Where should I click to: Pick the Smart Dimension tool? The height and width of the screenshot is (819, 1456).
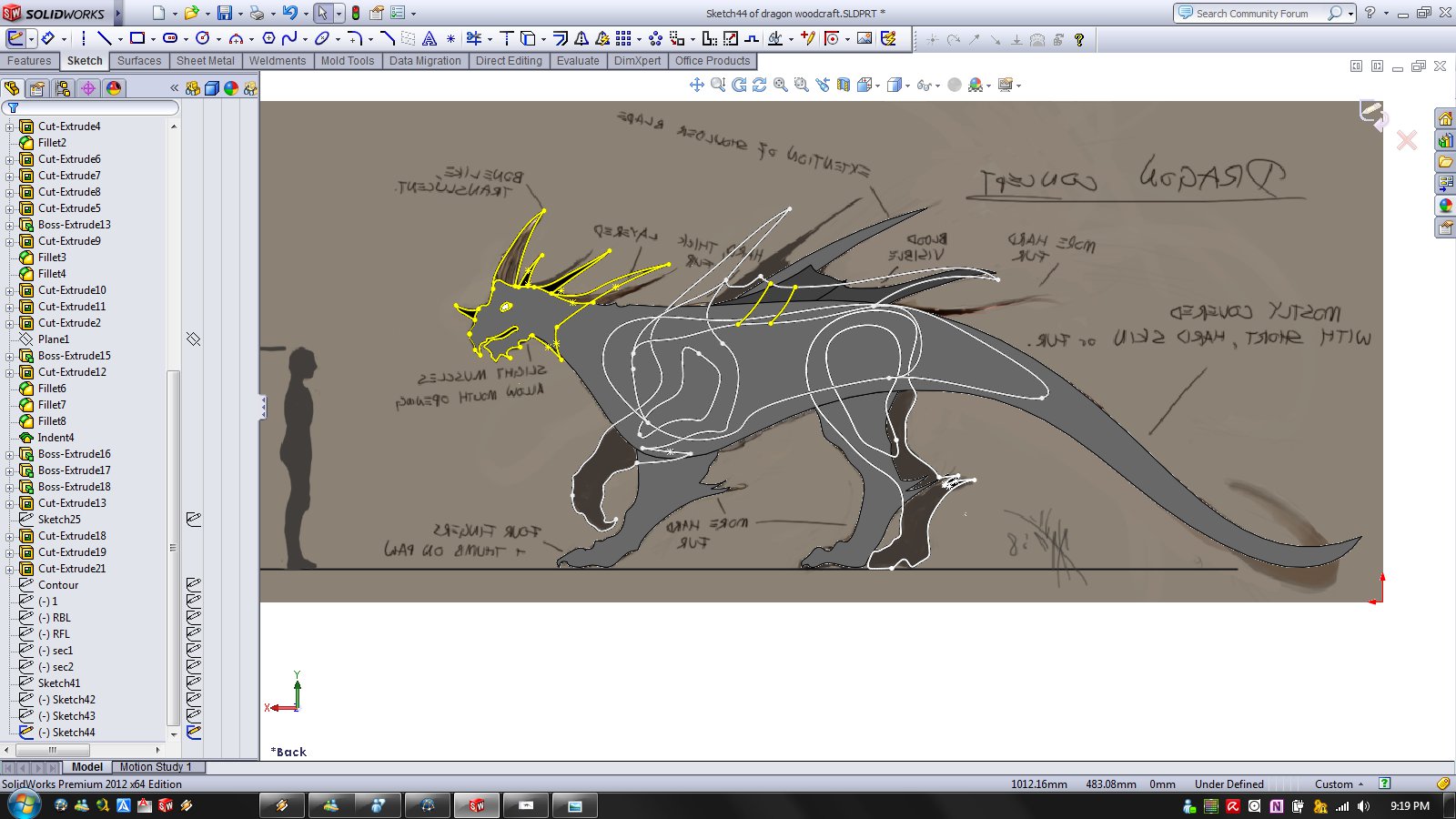(x=47, y=38)
